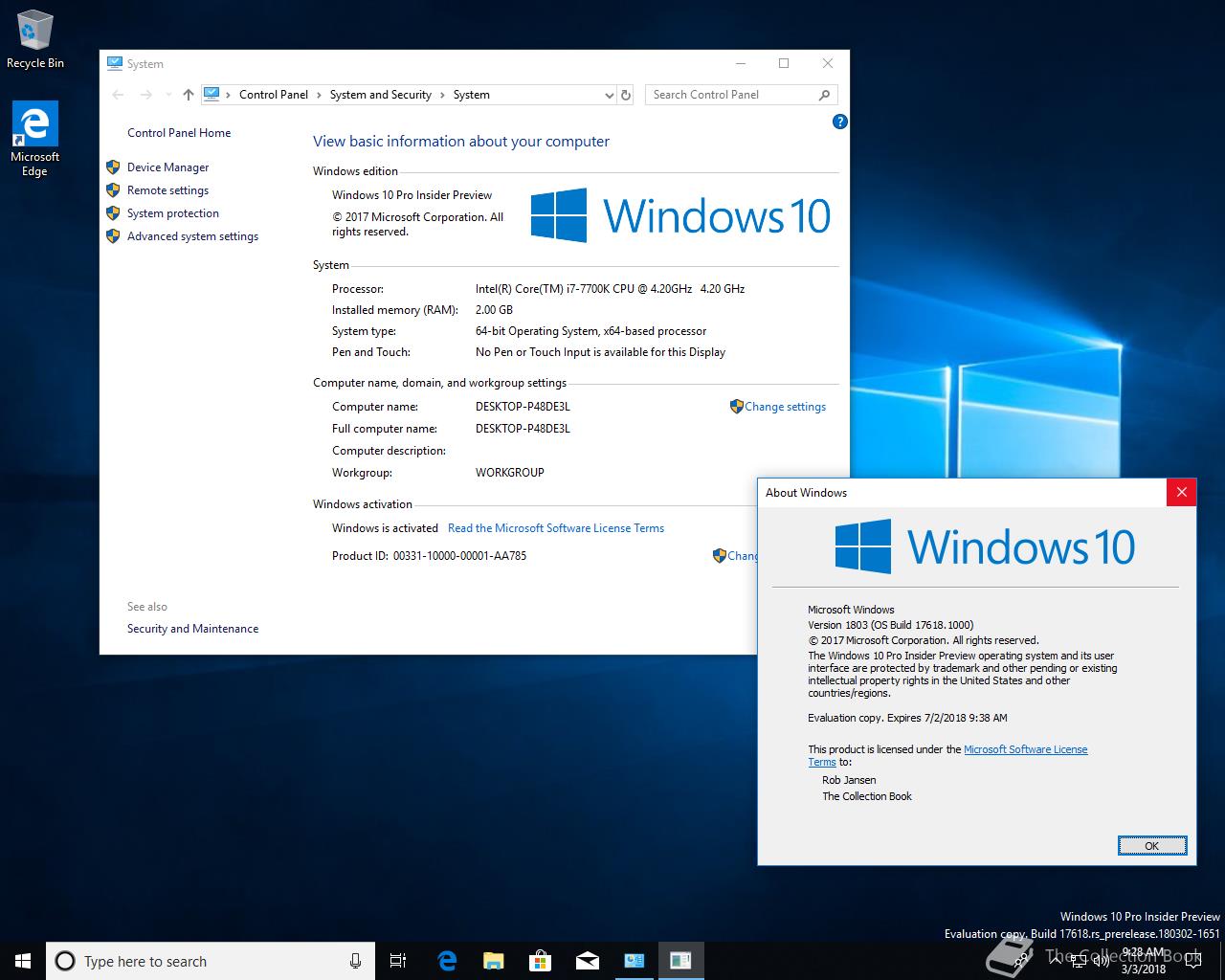
Task: Read the Microsoft Software License Terms link
Action: (x=556, y=528)
